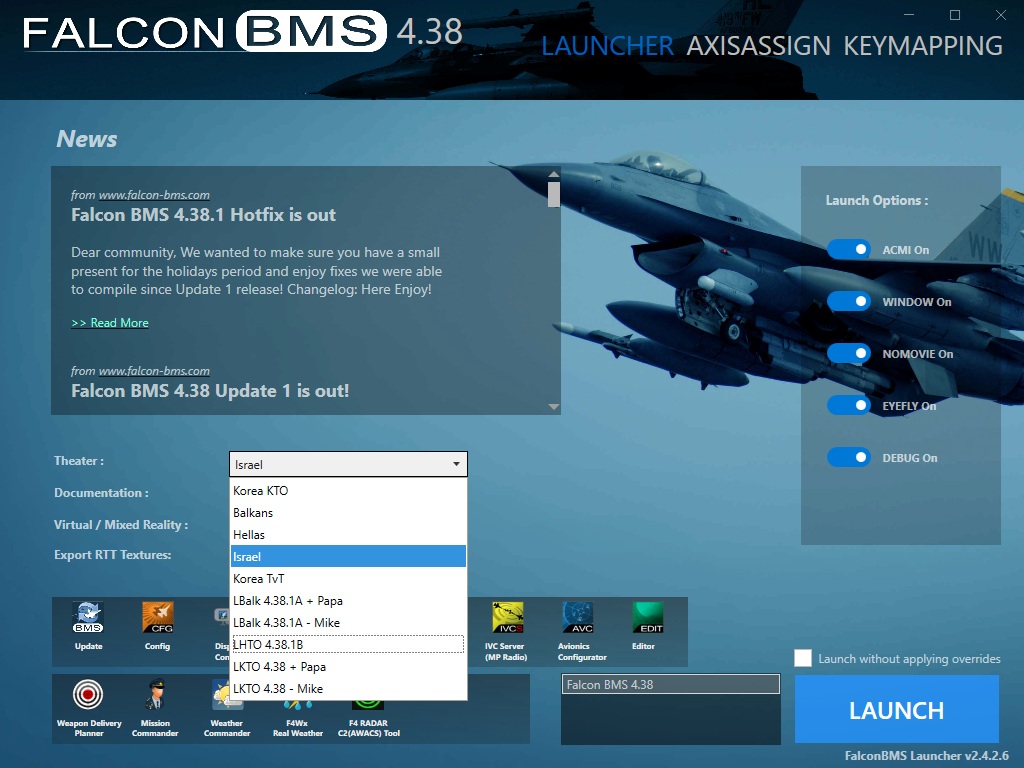
Task: Select Balkans theater option
Action: coord(348,513)
